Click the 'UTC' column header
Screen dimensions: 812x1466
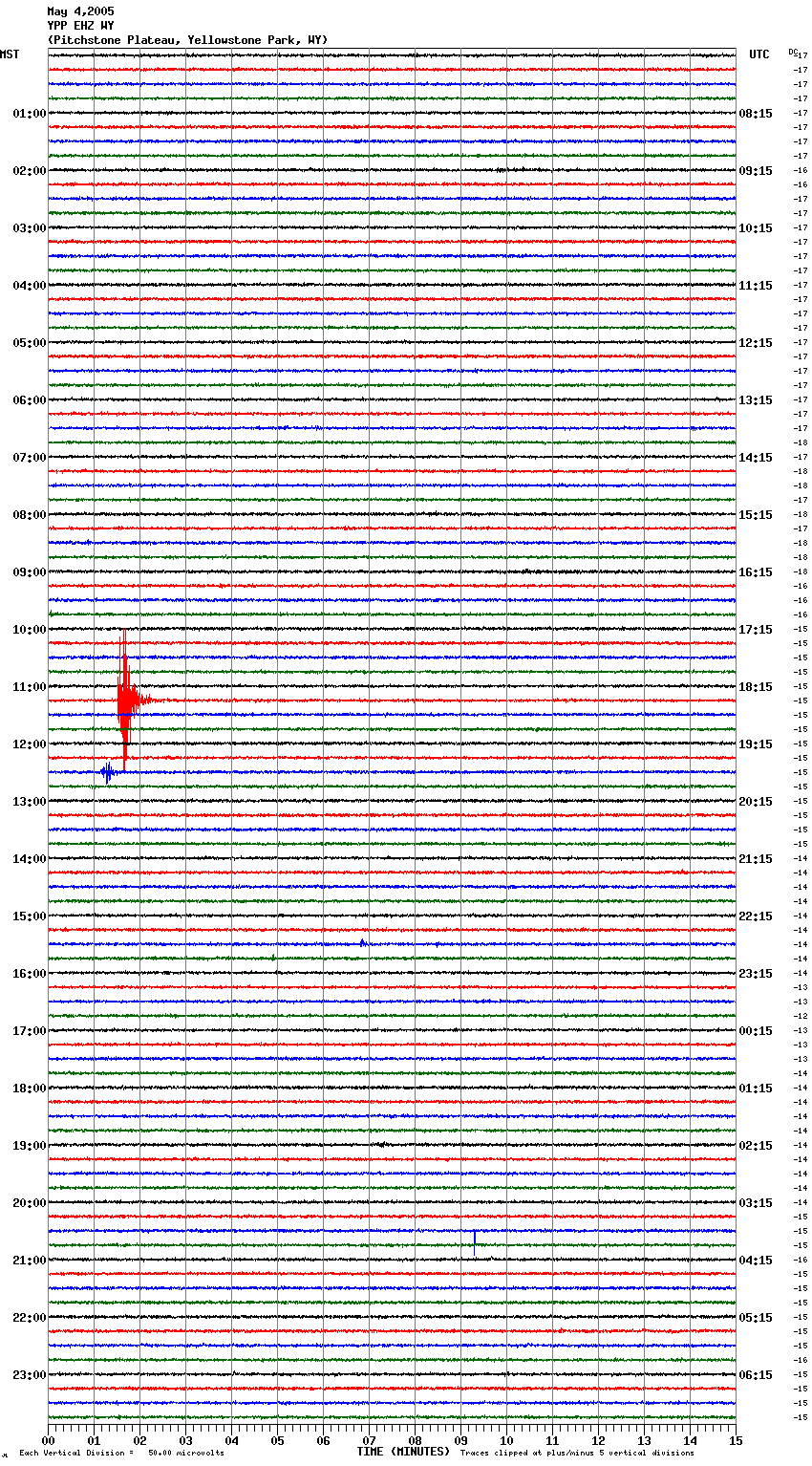(x=759, y=54)
